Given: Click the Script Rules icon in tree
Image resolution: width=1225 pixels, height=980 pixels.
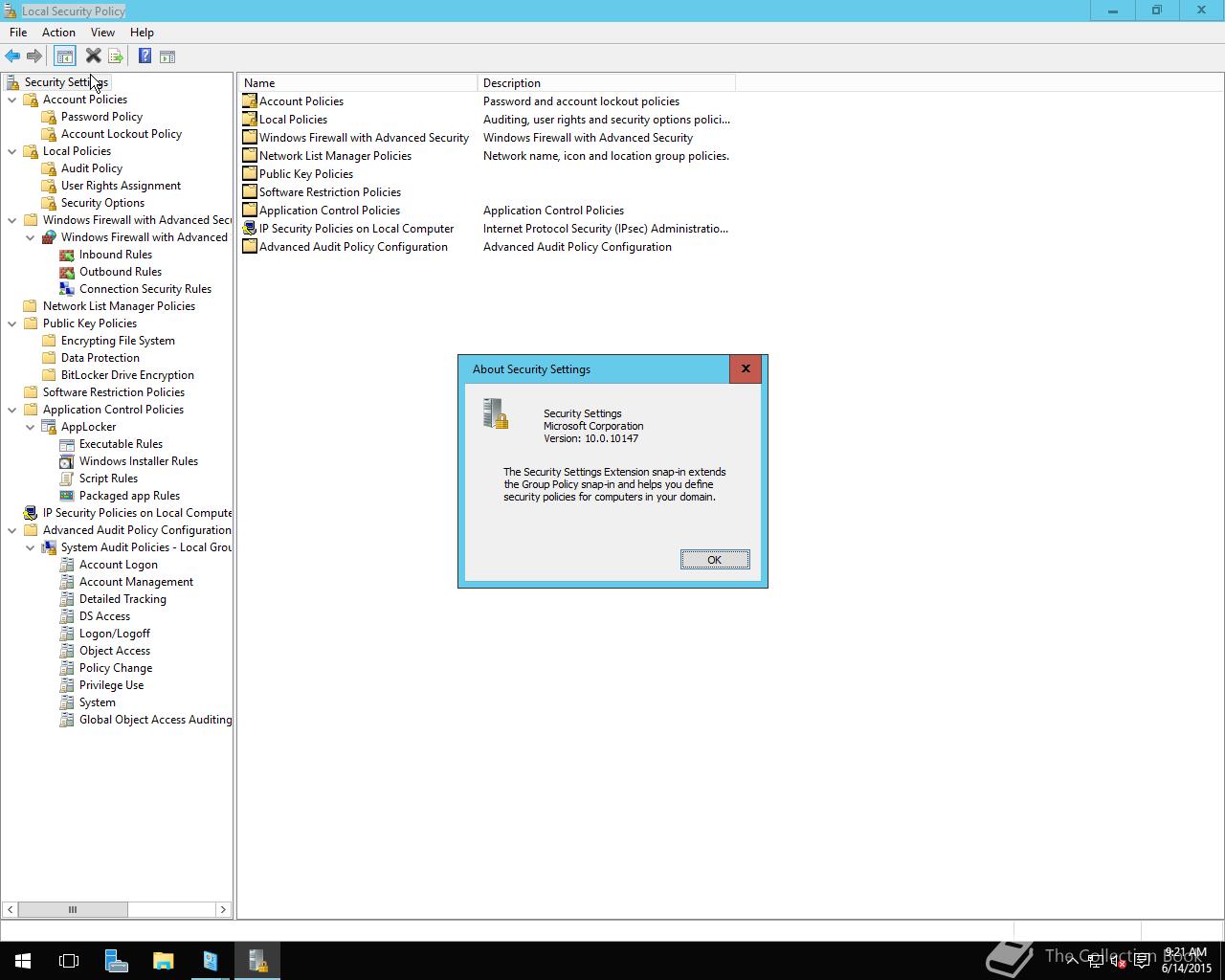Looking at the screenshot, I should coord(67,479).
